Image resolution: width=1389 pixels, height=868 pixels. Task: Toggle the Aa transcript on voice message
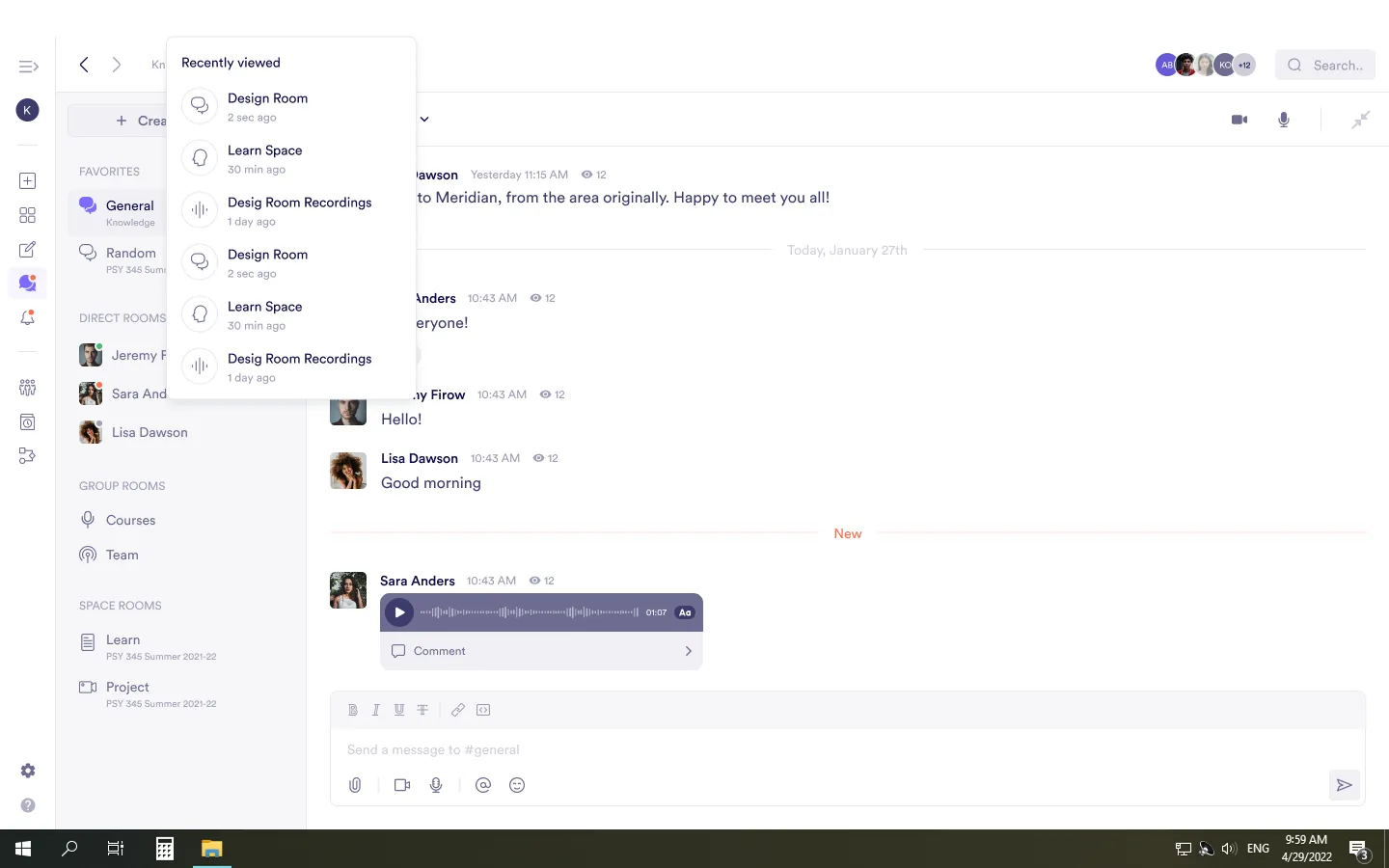(685, 612)
